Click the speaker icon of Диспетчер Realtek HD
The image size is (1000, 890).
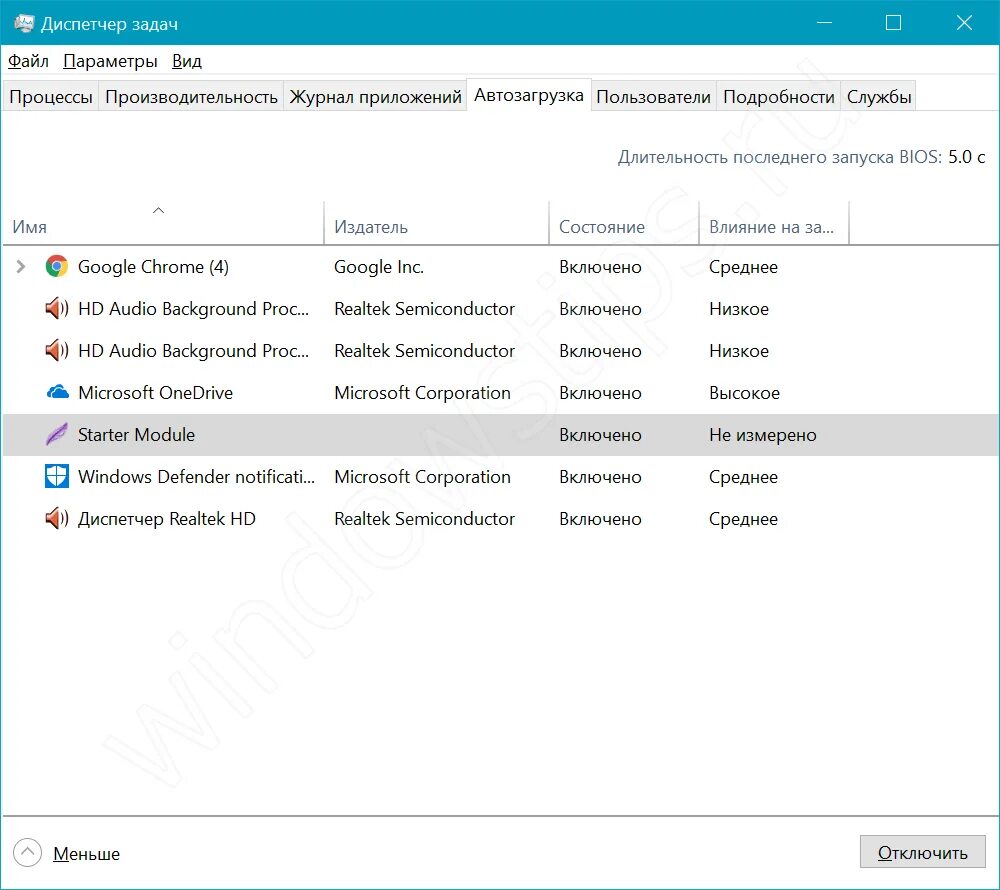pos(57,518)
